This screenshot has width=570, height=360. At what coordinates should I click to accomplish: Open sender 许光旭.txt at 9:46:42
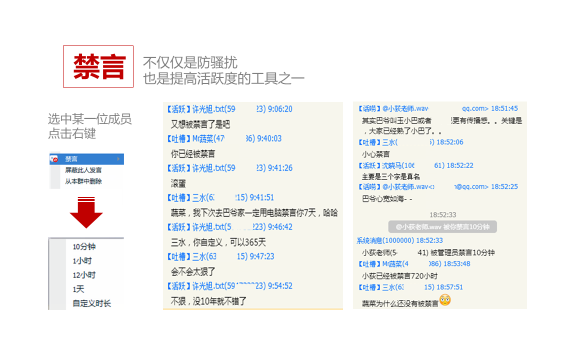pyautogui.click(x=230, y=227)
